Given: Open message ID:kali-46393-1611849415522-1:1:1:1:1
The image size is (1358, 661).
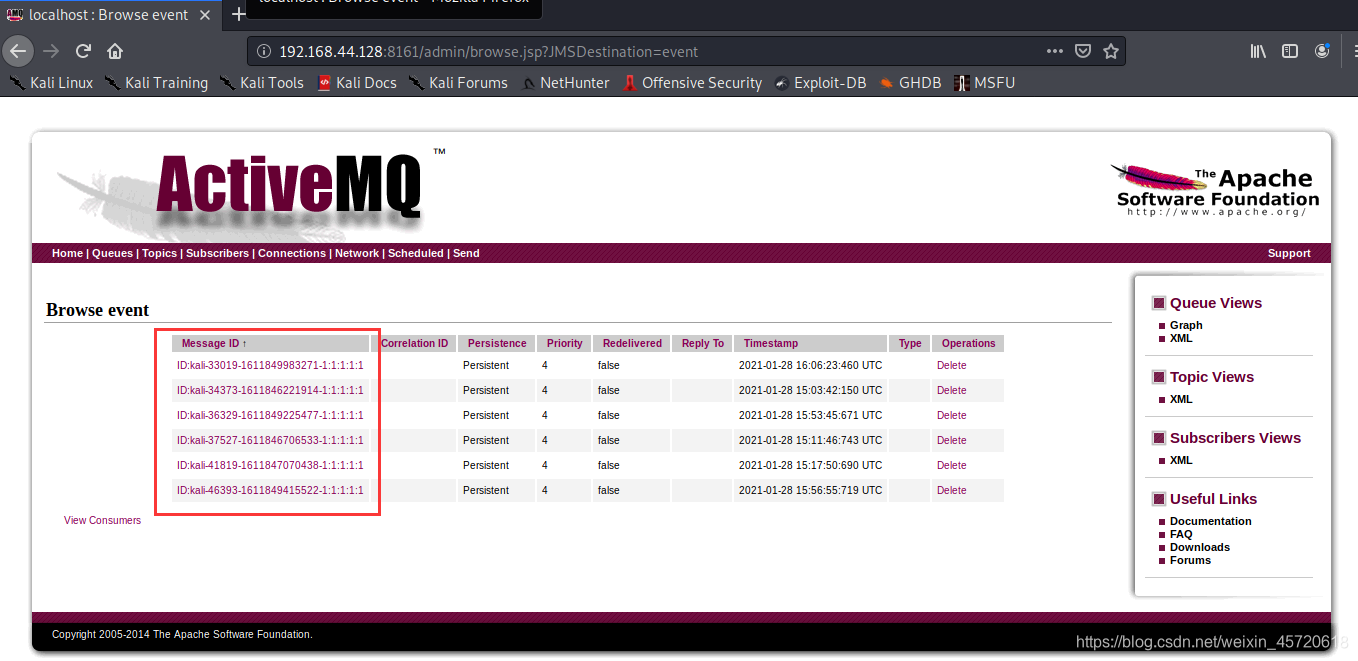Looking at the screenshot, I should click(x=270, y=490).
